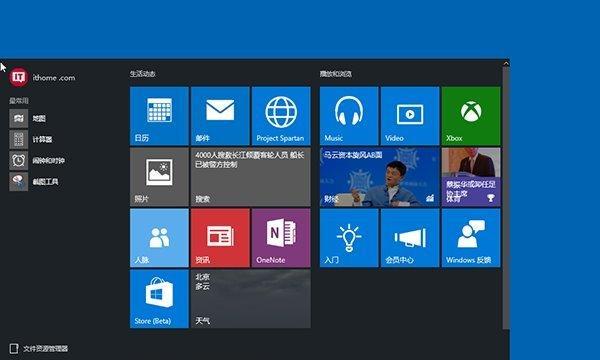Launch the green Xbox tile
This screenshot has width=600, height=360.
471,116
